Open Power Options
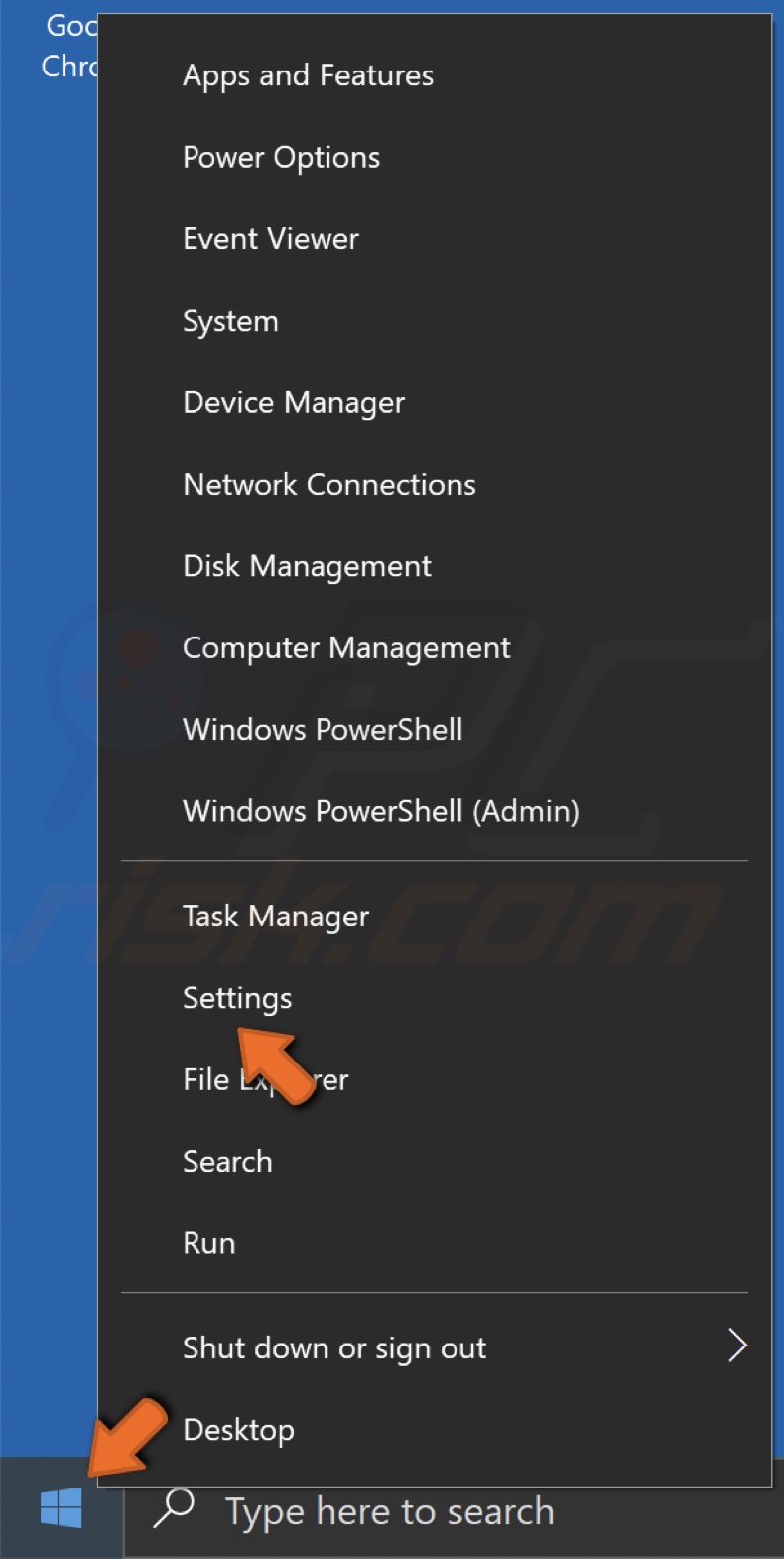 tap(281, 157)
